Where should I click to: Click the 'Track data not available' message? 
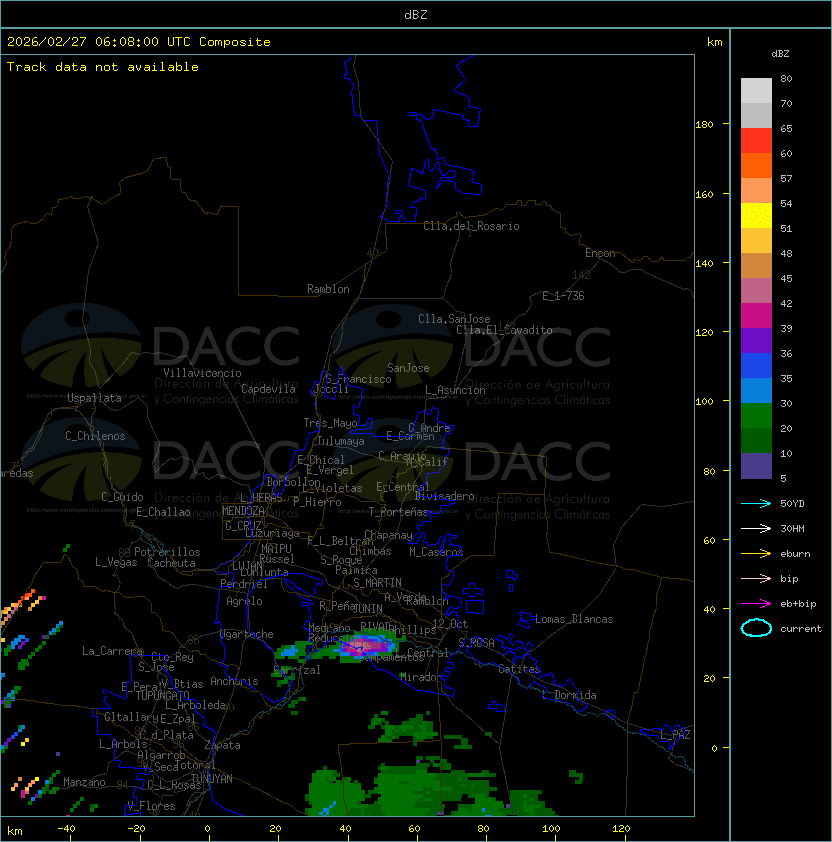pos(103,67)
